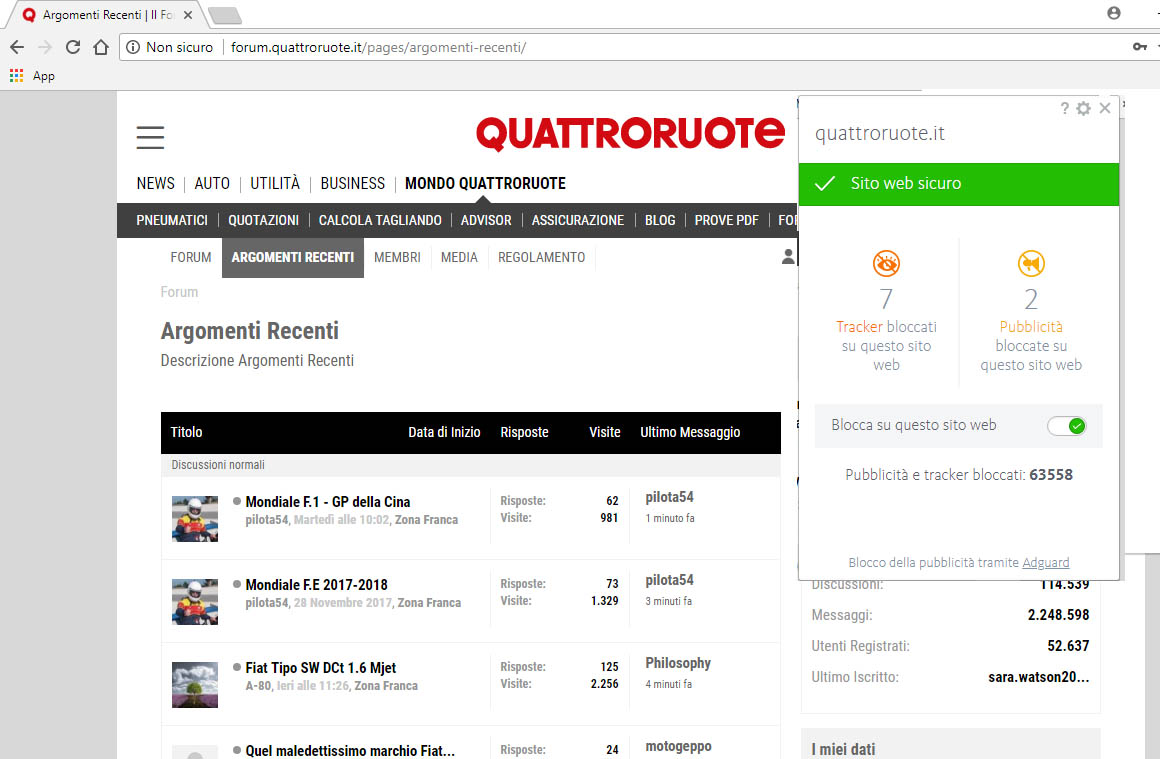Click the Adguard link in popup footer

coord(1045,562)
